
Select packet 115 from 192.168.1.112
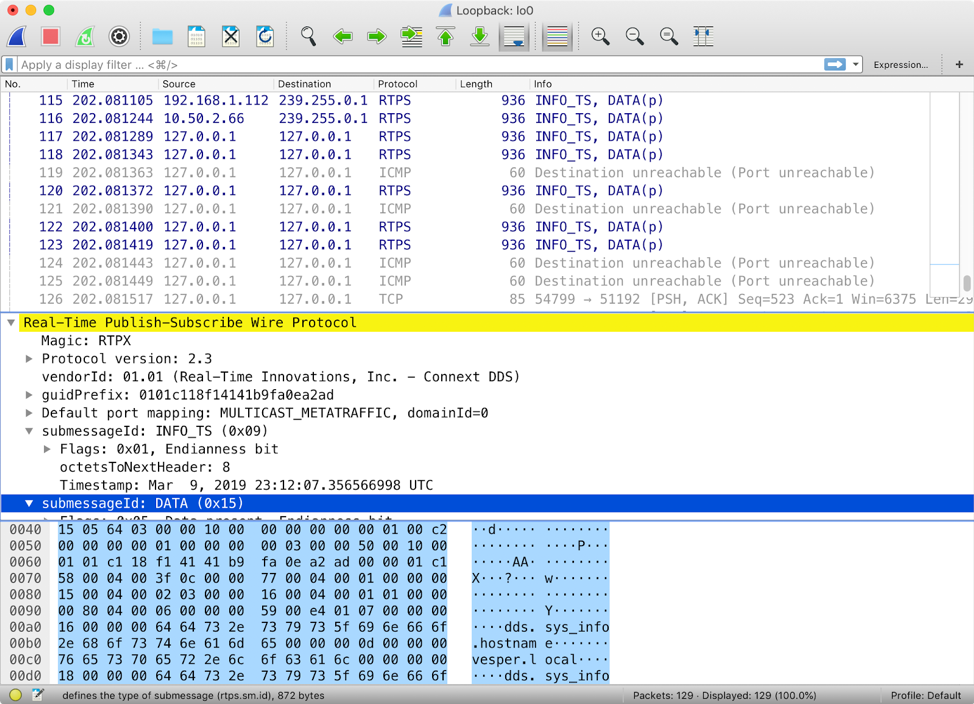pos(465,101)
